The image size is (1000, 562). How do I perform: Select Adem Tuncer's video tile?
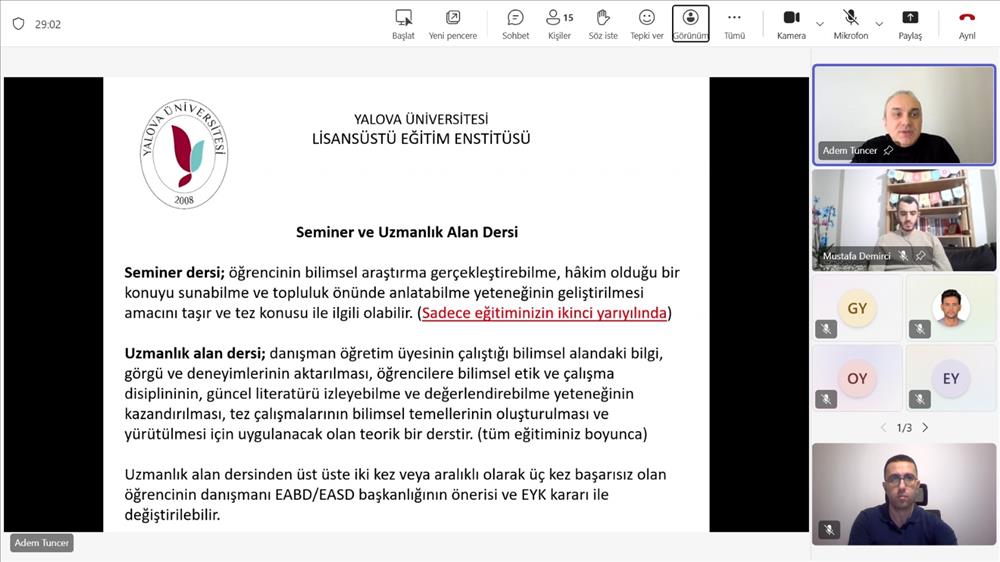tap(903, 114)
